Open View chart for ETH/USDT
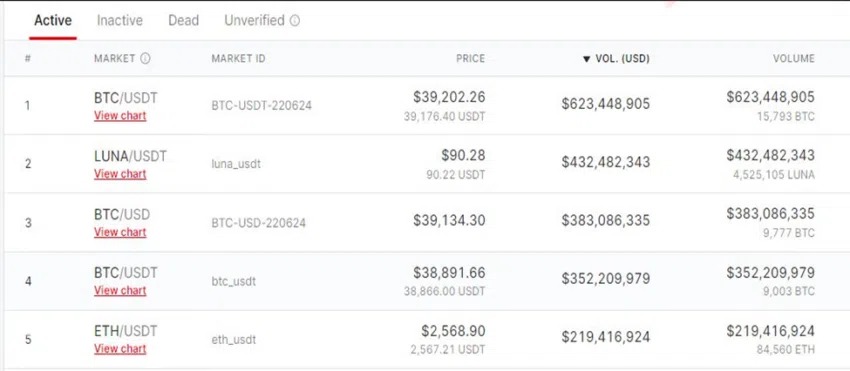This screenshot has height=371, width=850. [x=120, y=349]
